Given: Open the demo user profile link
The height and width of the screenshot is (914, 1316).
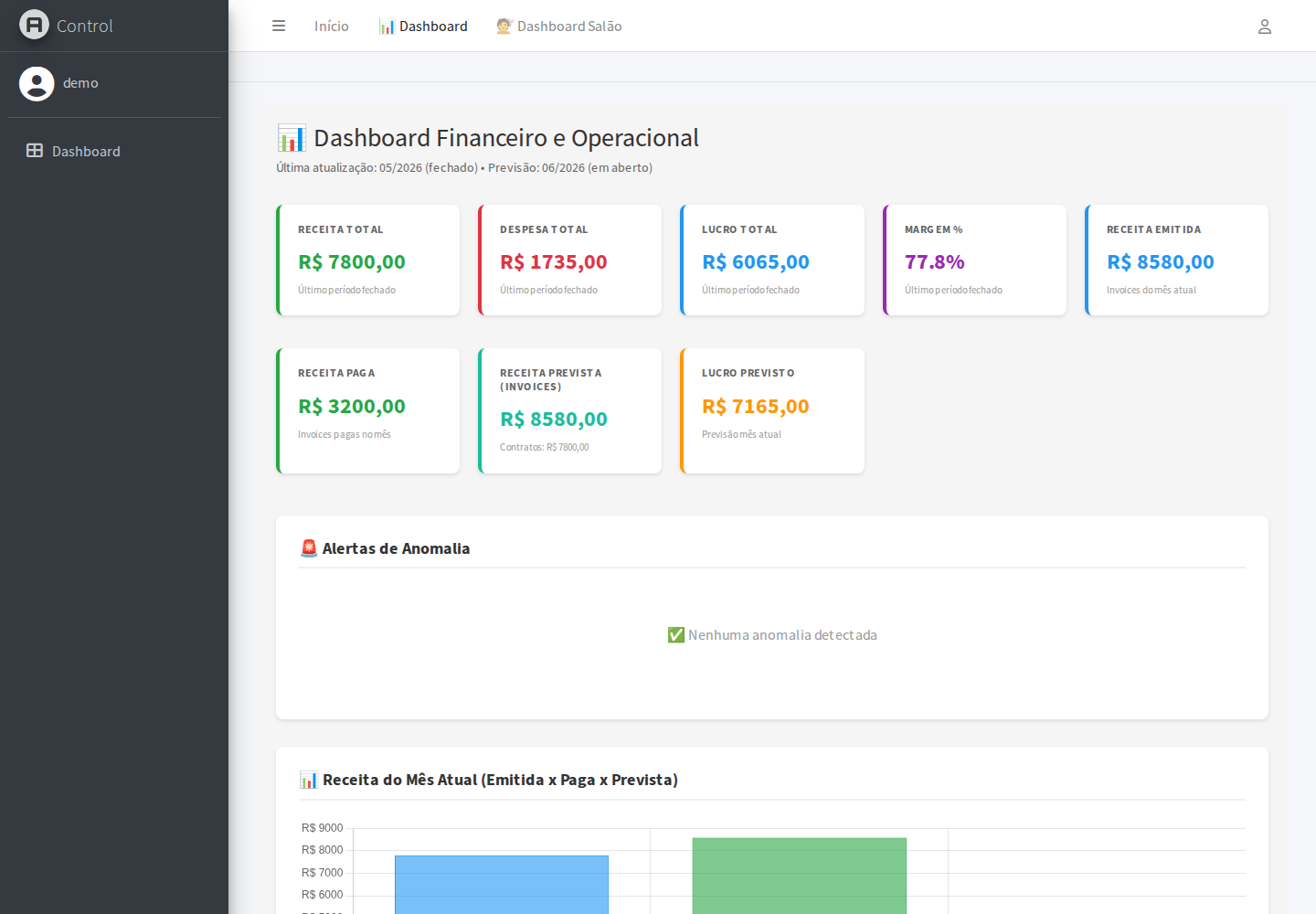Looking at the screenshot, I should pos(80,83).
